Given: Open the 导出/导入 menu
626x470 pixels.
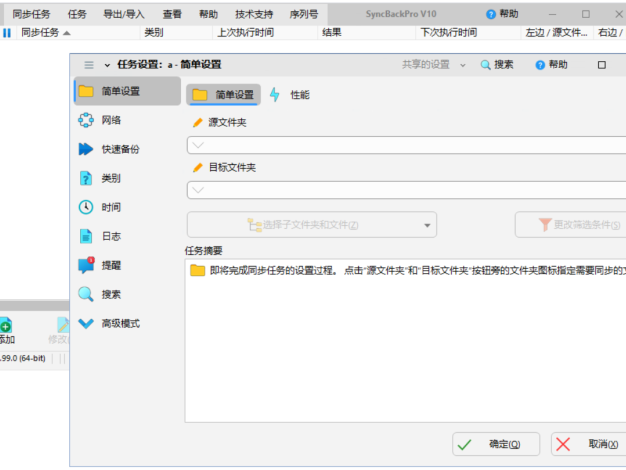Looking at the screenshot, I should (124, 14).
